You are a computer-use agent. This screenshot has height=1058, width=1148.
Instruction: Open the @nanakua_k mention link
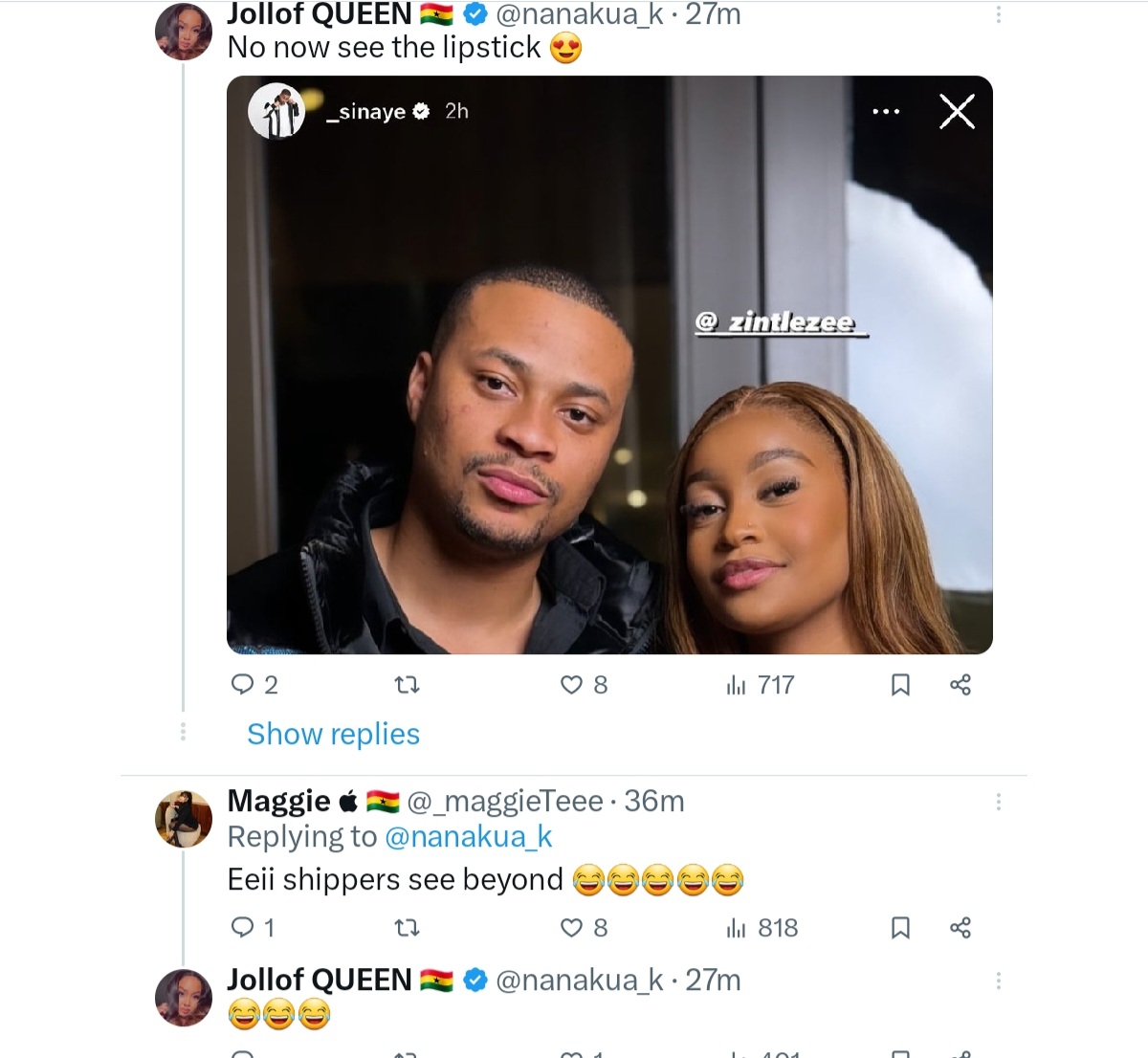click(468, 837)
